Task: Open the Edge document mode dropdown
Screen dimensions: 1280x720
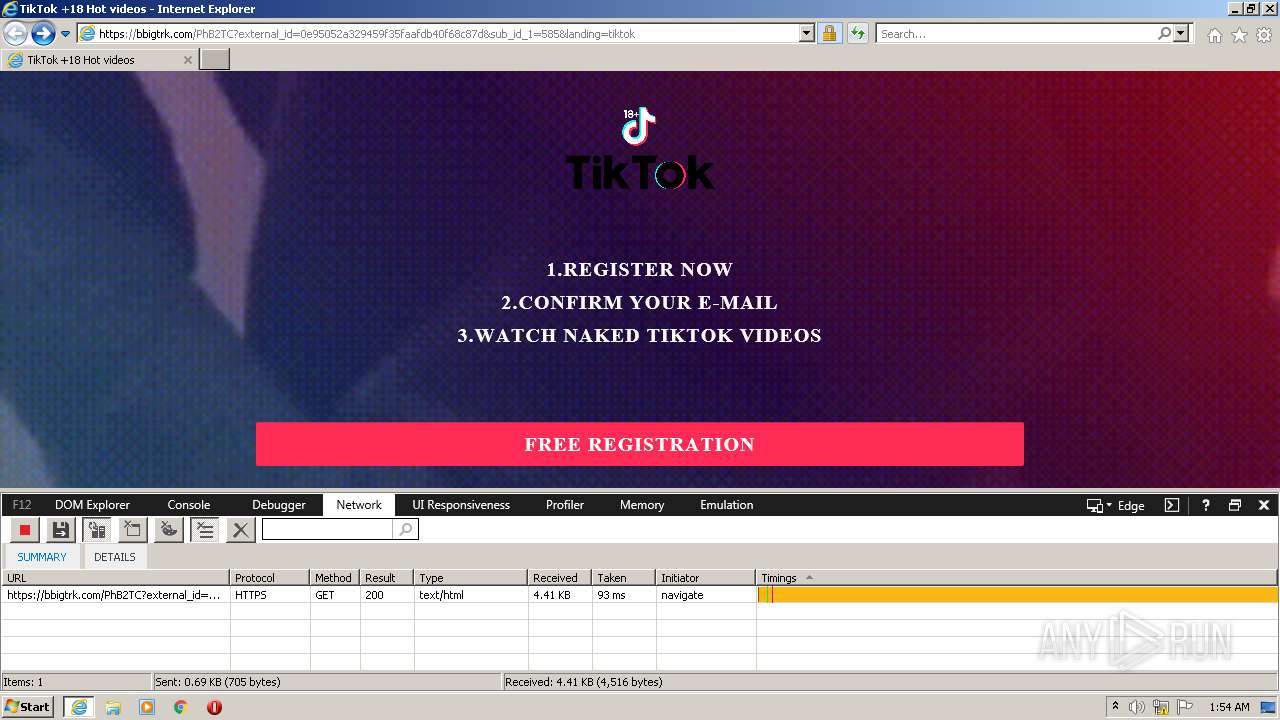Action: click(1116, 505)
